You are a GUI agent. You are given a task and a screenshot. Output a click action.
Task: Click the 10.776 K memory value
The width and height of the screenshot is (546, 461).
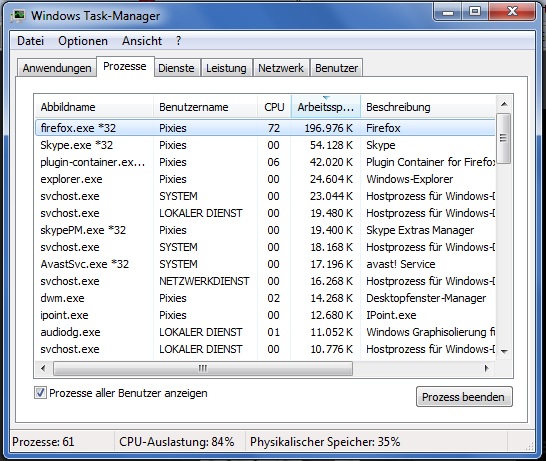click(331, 349)
